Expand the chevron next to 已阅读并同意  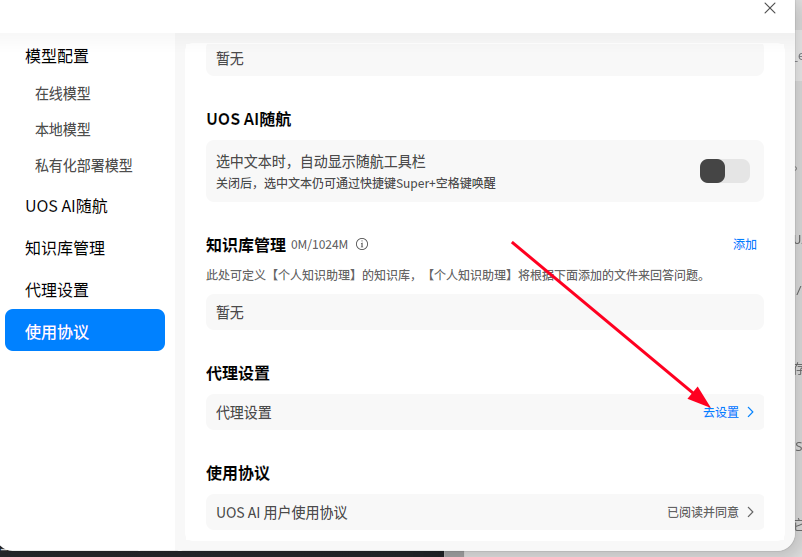point(751,512)
